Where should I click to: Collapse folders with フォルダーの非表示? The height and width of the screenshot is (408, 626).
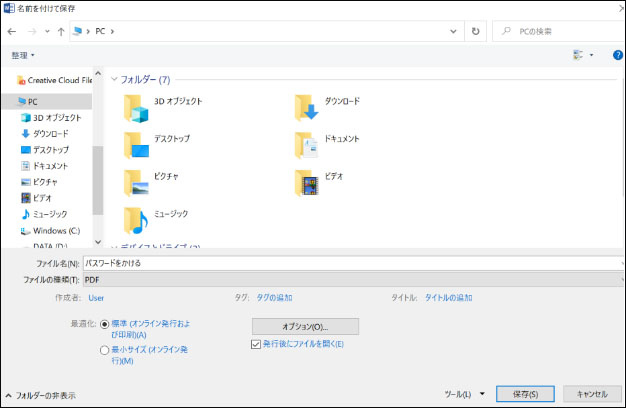tap(40, 396)
